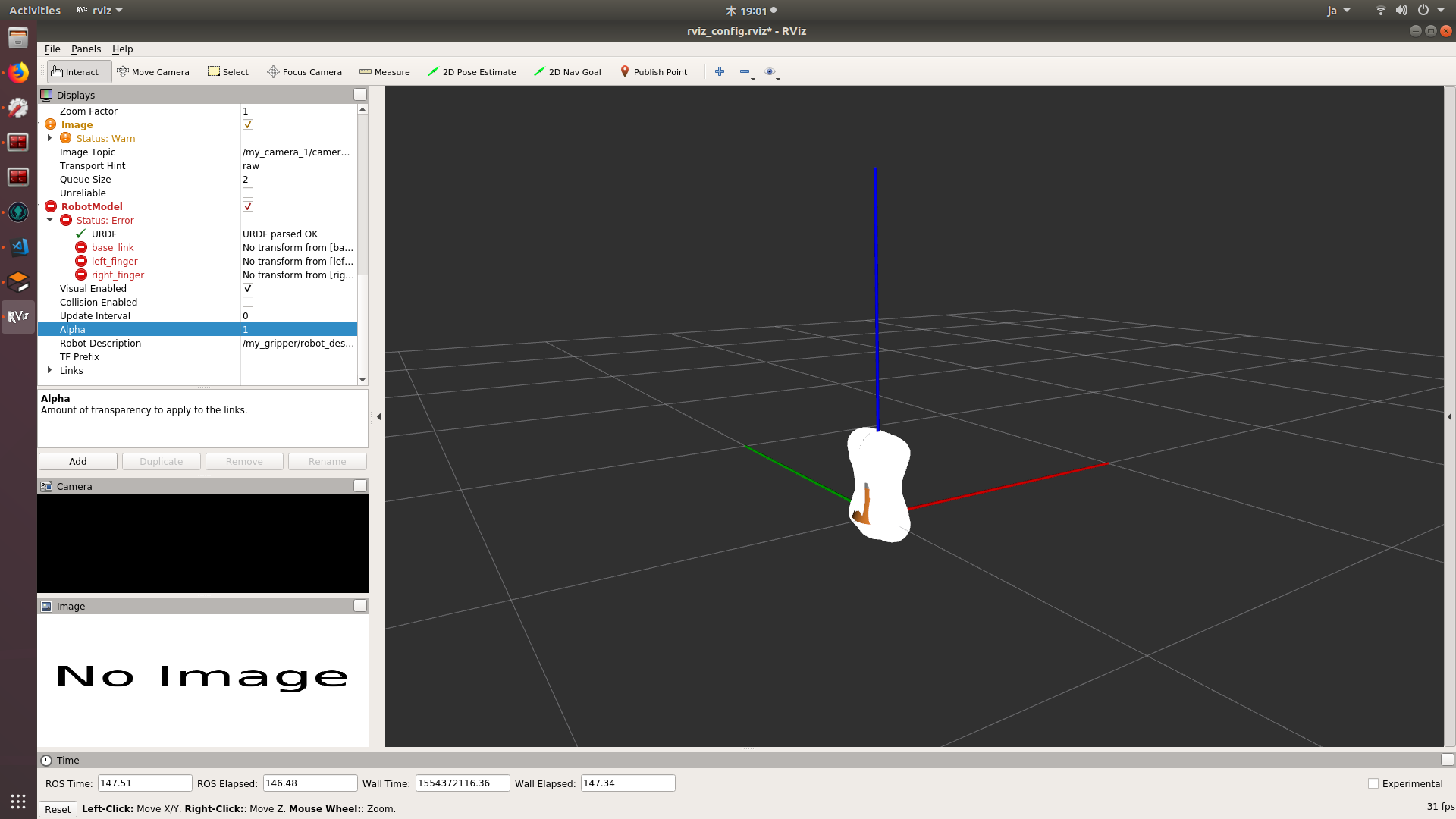Click the Time panel clock icon

pos(46,760)
